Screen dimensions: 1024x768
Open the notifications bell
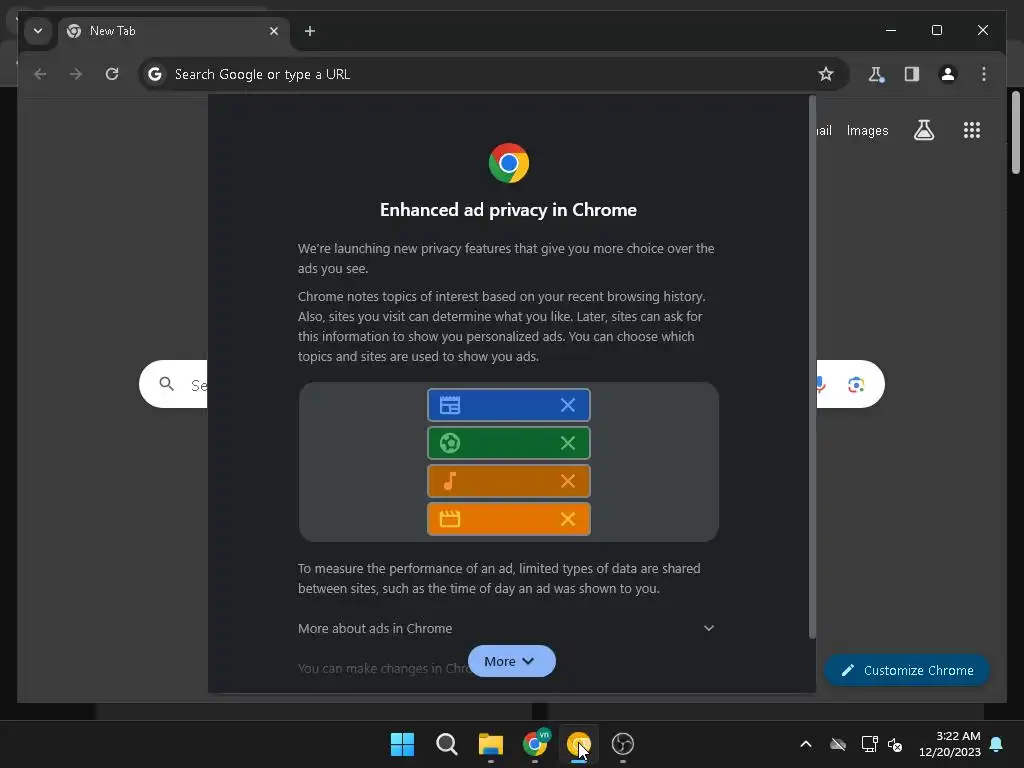pyautogui.click(x=997, y=744)
